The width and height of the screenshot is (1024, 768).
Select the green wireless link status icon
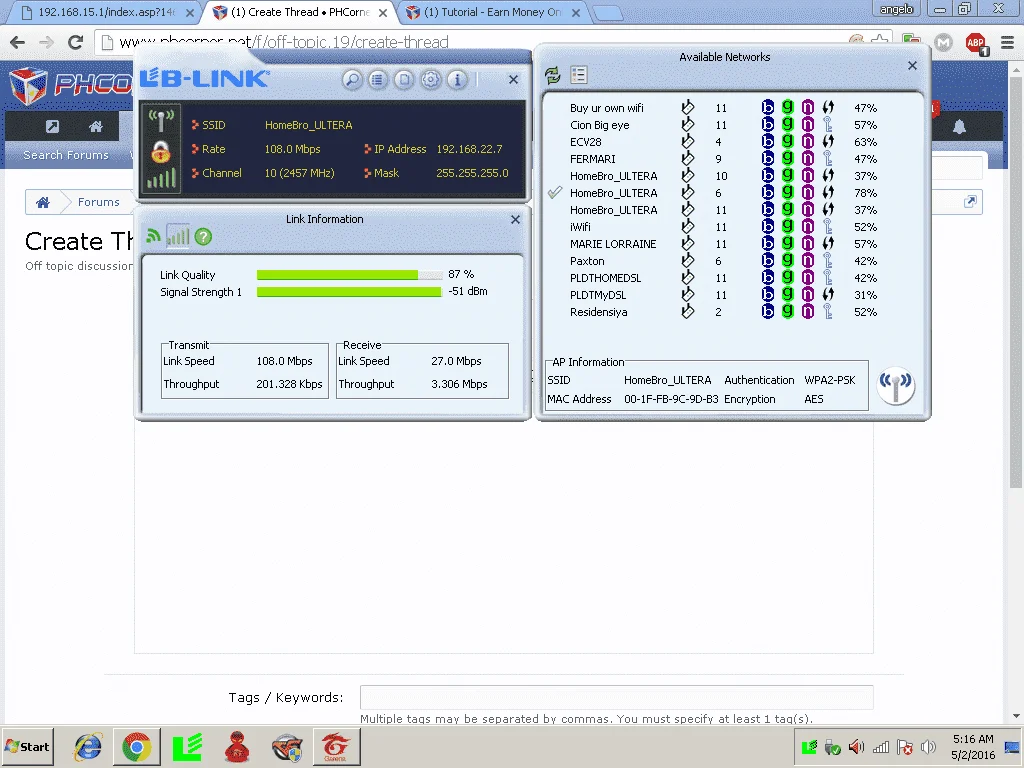[153, 236]
